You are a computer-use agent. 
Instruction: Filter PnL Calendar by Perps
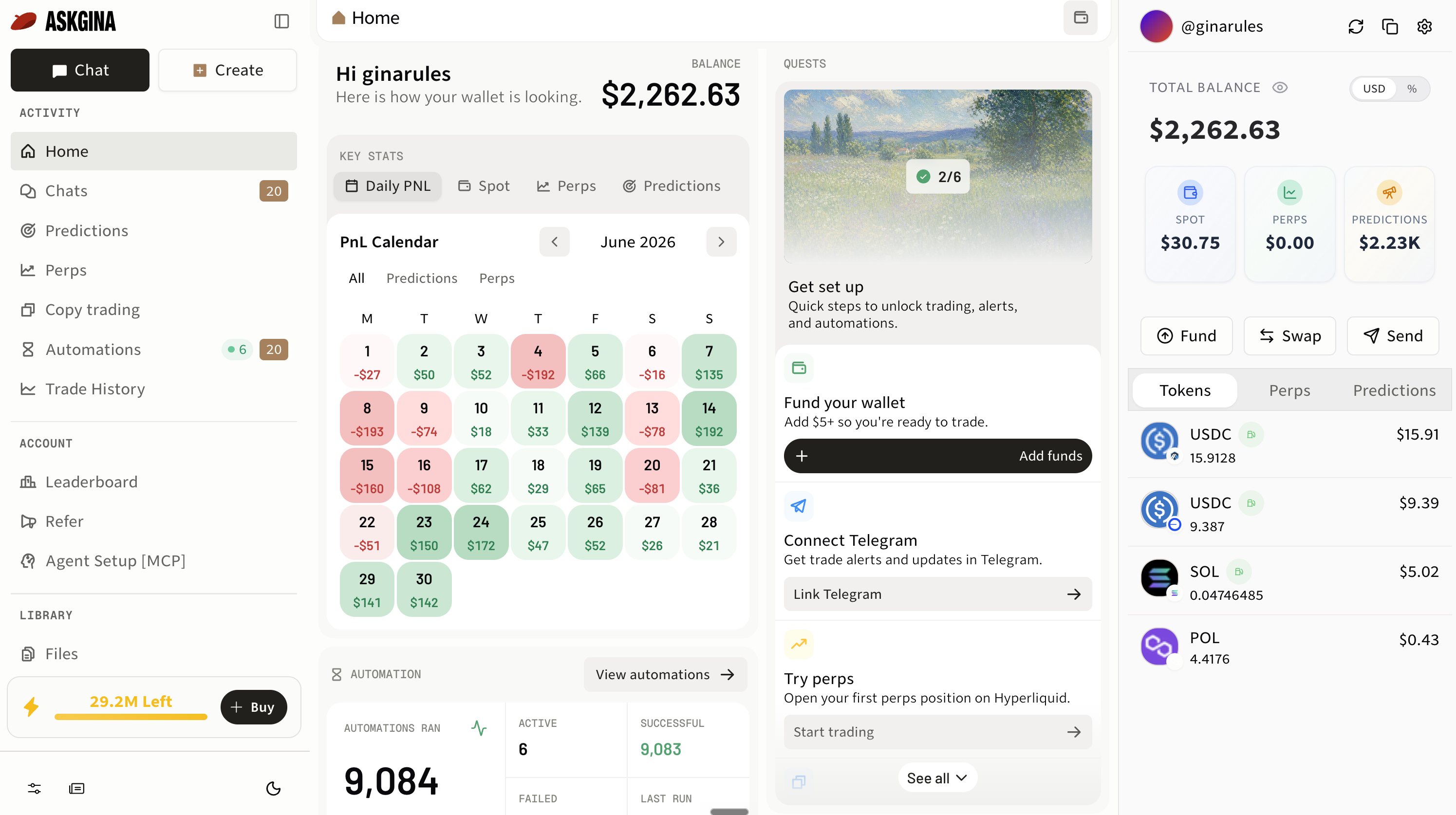(x=496, y=278)
